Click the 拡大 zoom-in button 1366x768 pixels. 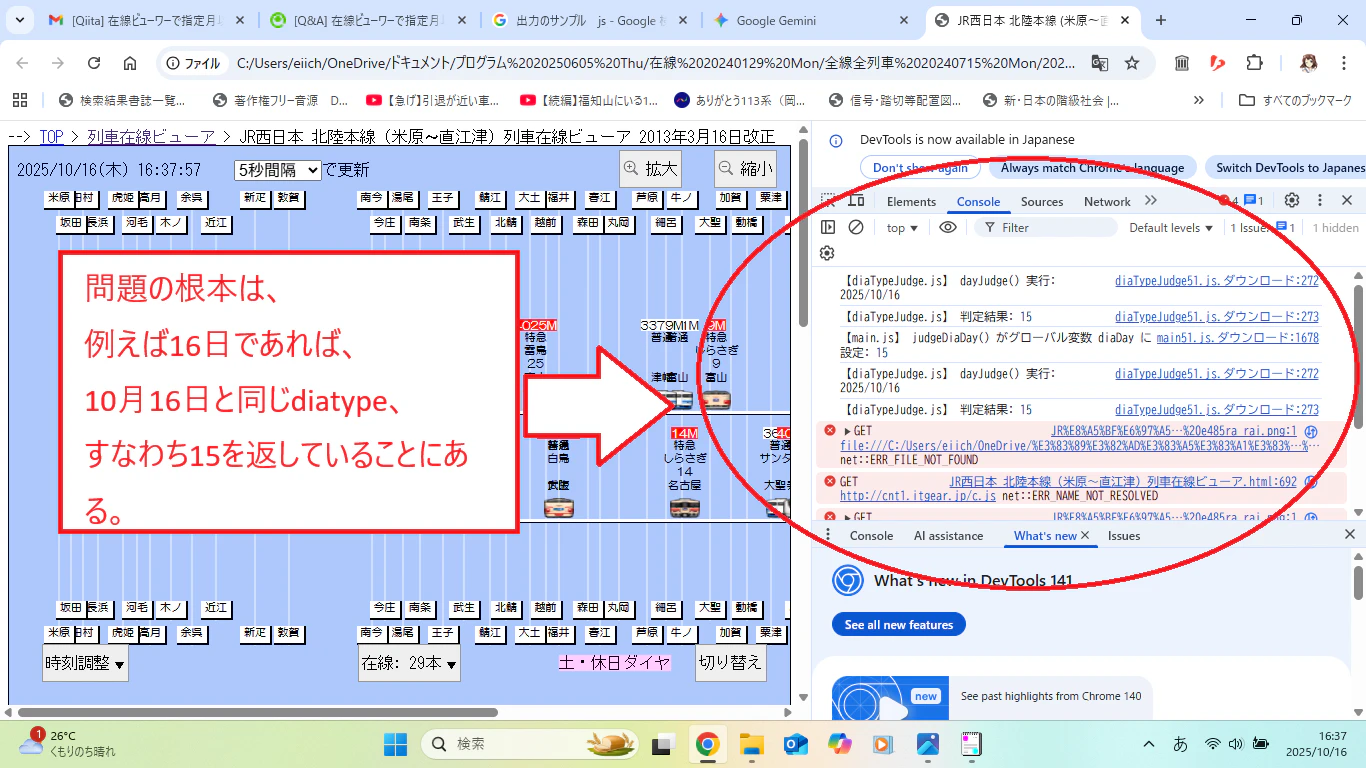(x=650, y=168)
